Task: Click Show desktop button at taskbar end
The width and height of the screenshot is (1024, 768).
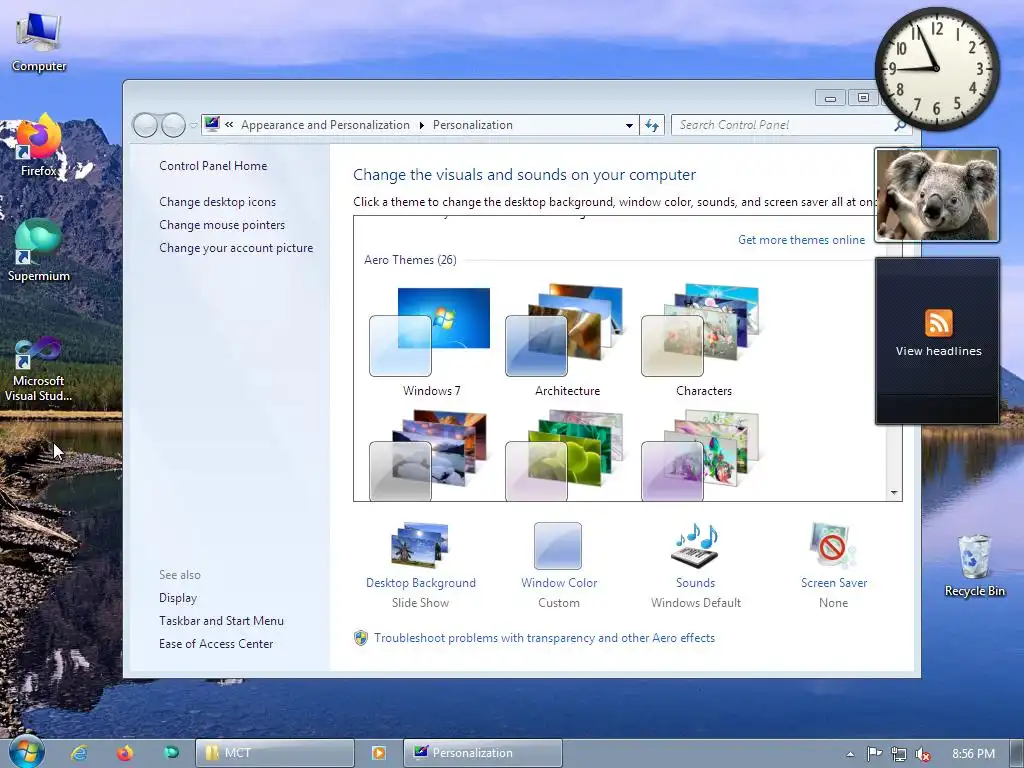Action: click(1017, 754)
